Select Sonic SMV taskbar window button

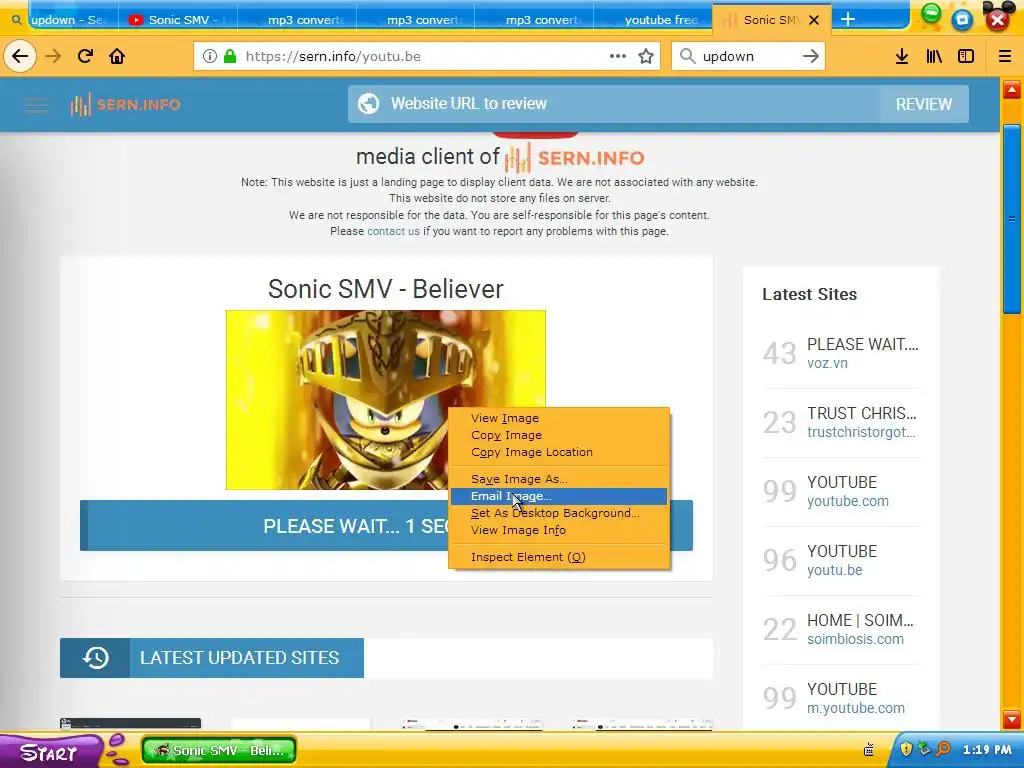219,750
